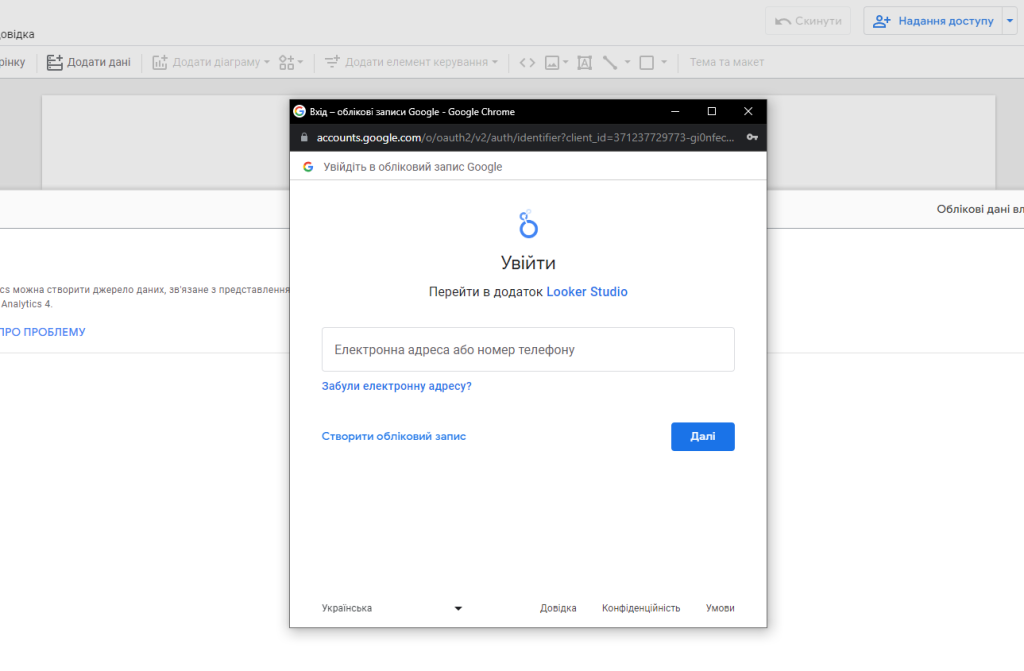1024x671 pixels.
Task: Open the Додати елемент керування dropdown
Action: [x=412, y=62]
